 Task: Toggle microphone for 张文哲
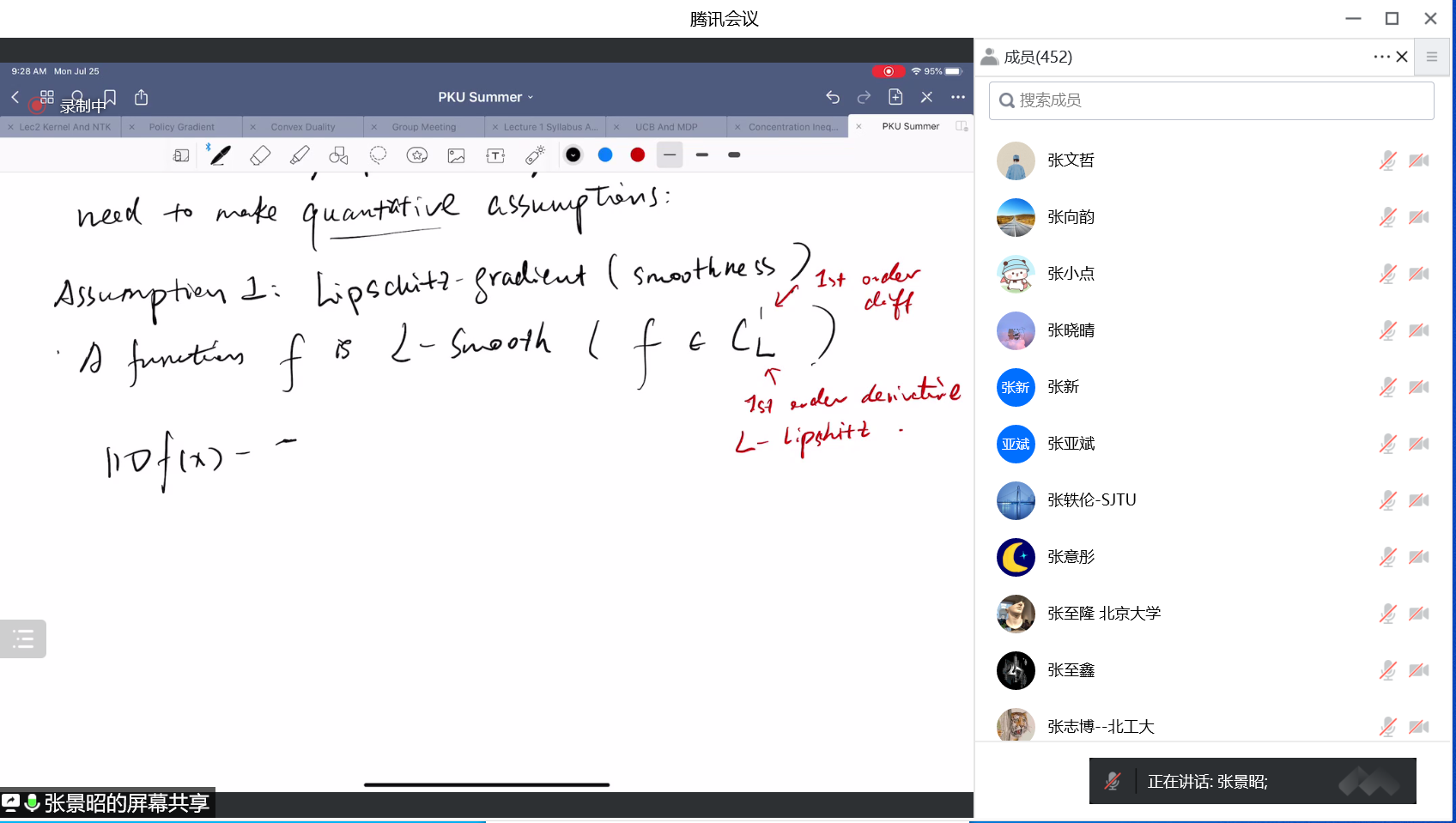[x=1387, y=160]
